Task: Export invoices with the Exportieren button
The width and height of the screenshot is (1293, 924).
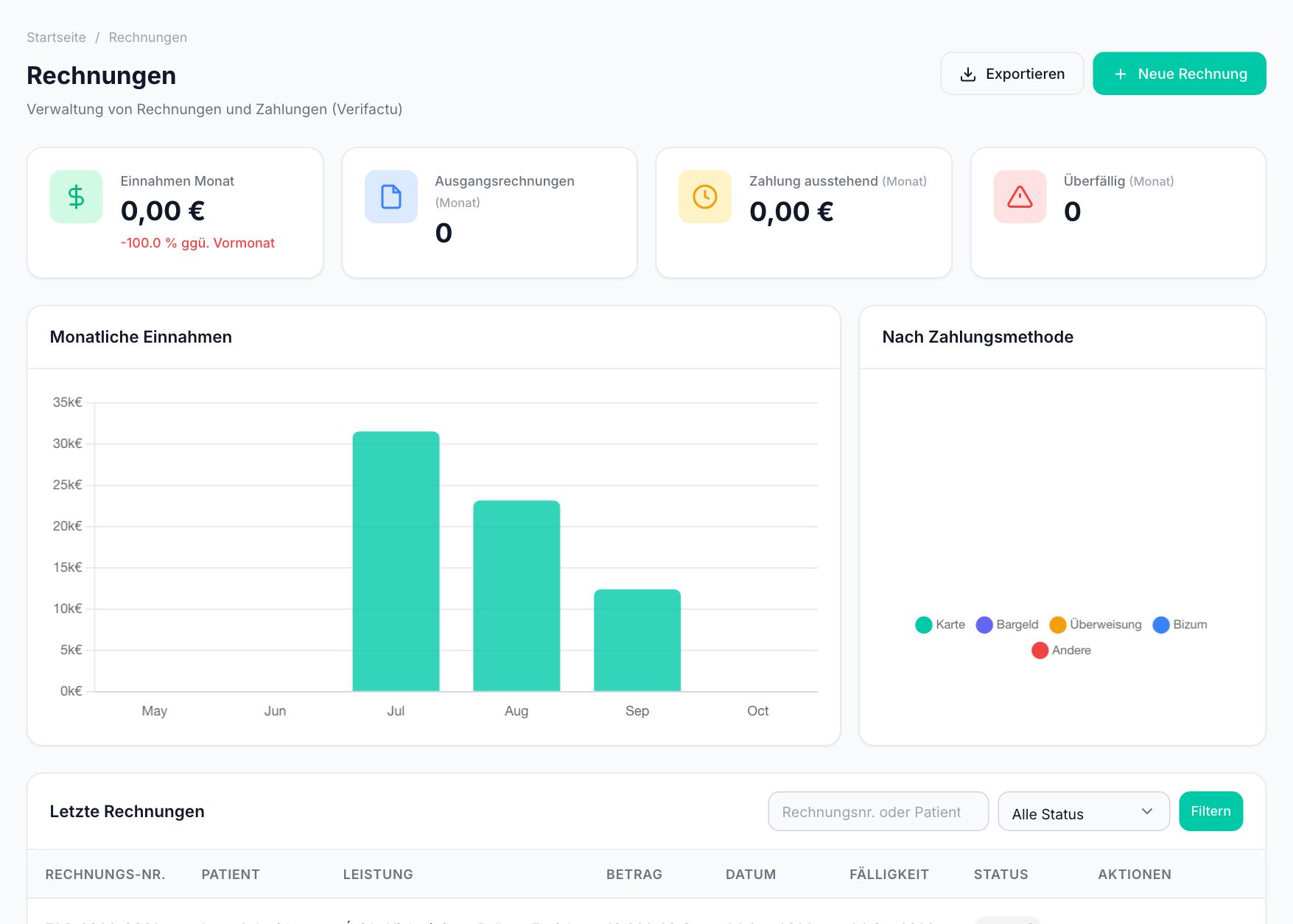Action: tap(1012, 74)
